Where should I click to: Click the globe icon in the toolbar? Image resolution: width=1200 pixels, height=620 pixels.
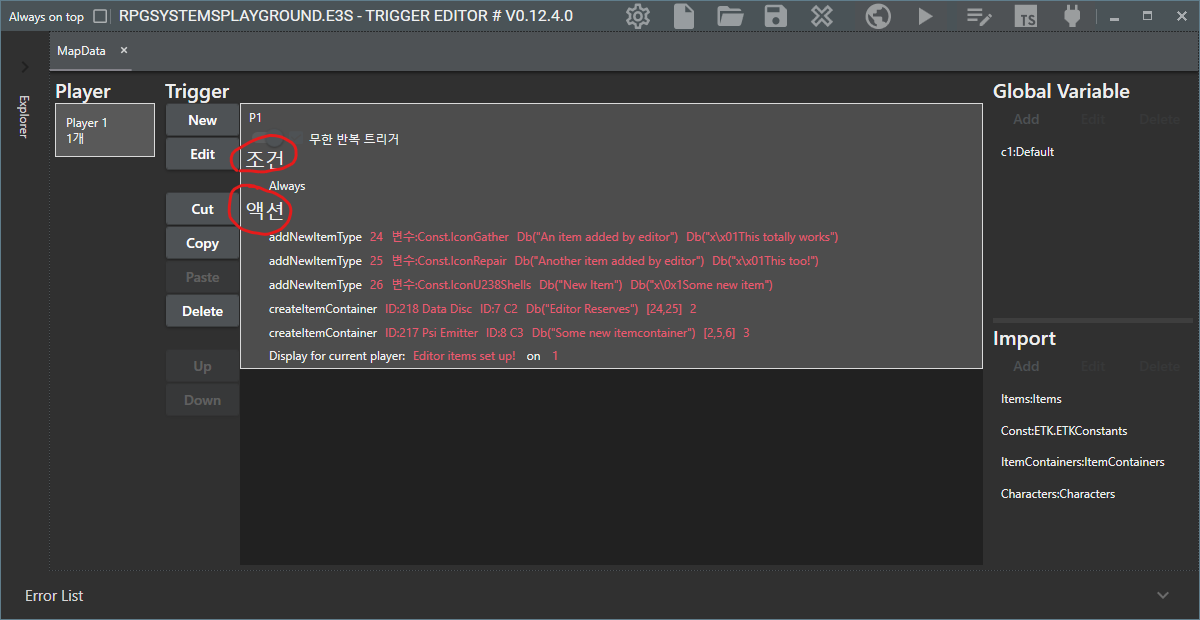[878, 16]
